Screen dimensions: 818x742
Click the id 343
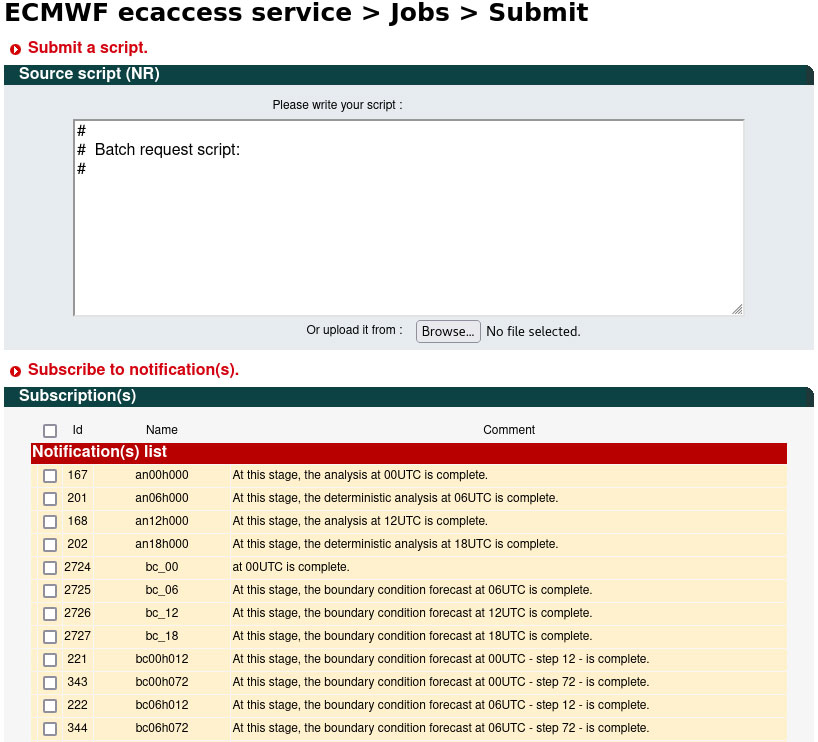(x=77, y=681)
